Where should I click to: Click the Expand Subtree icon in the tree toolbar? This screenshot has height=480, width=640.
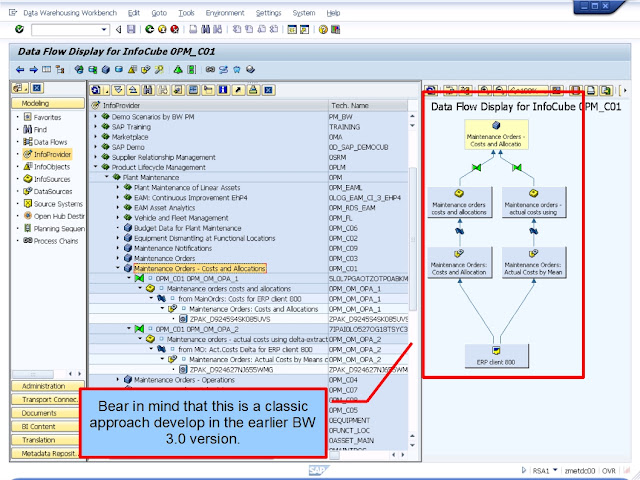click(x=118, y=90)
